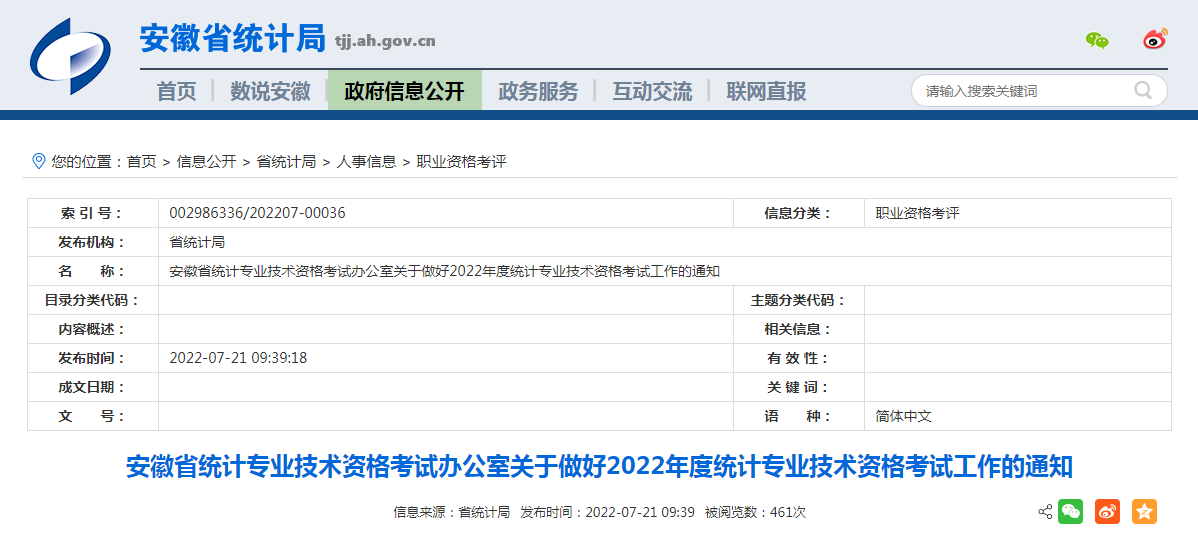Click 人事信息 breadcrumb link

pyautogui.click(x=366, y=161)
